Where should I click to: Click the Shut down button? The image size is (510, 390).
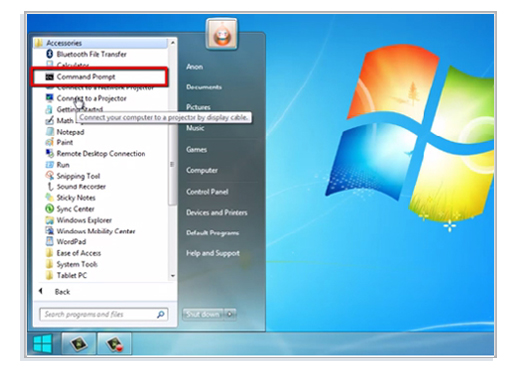[203, 314]
